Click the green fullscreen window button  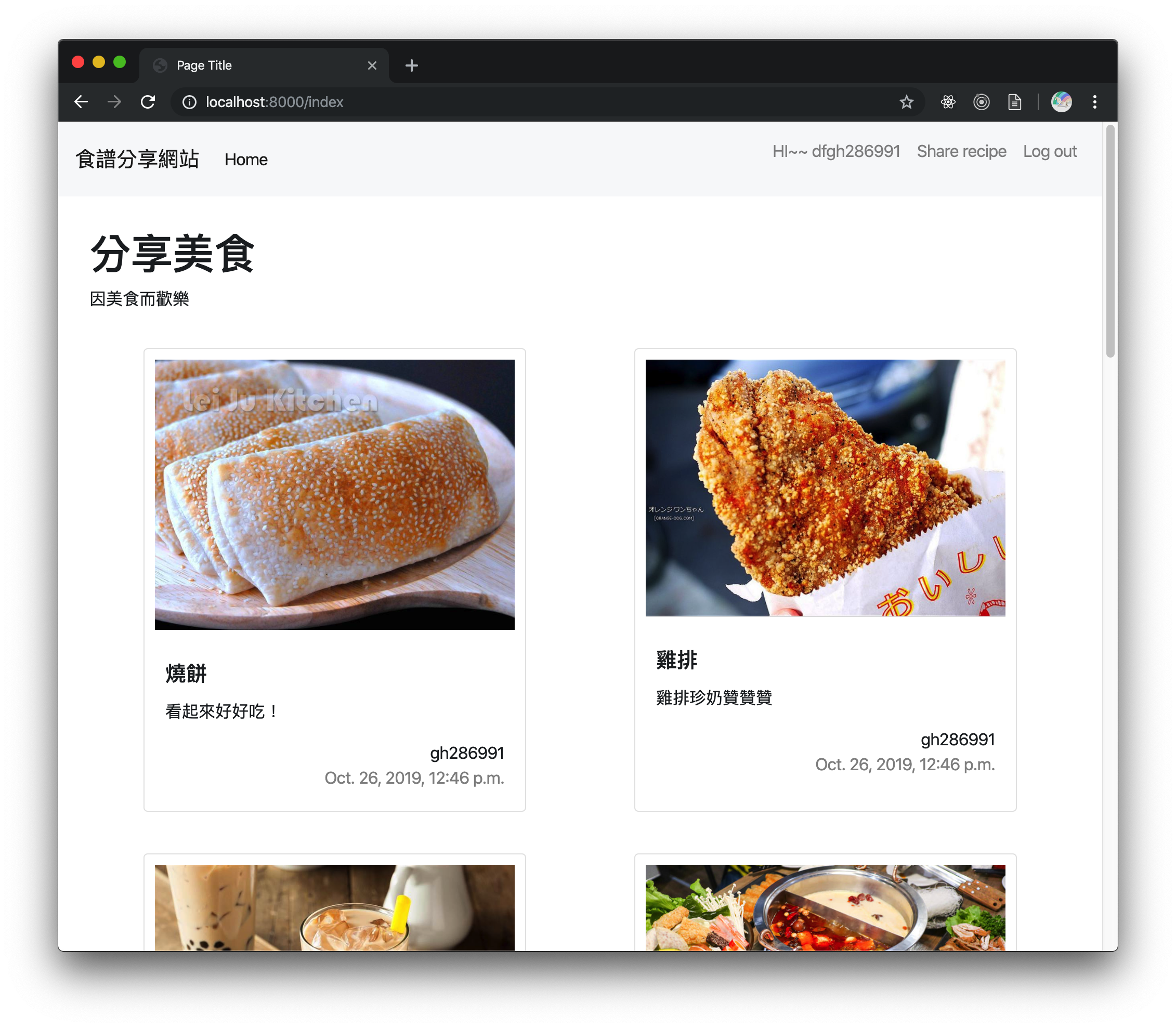point(120,62)
